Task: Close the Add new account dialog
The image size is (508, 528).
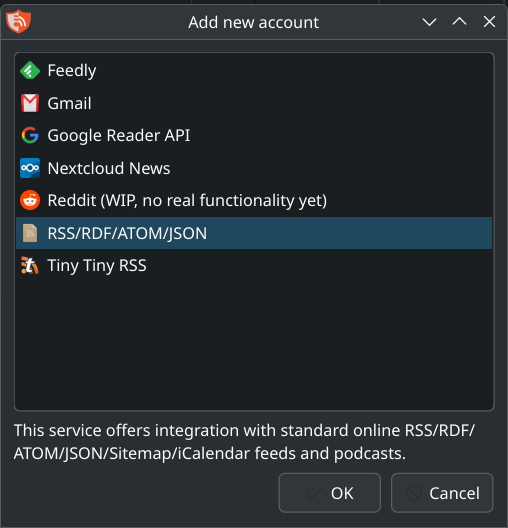Action: [489, 22]
